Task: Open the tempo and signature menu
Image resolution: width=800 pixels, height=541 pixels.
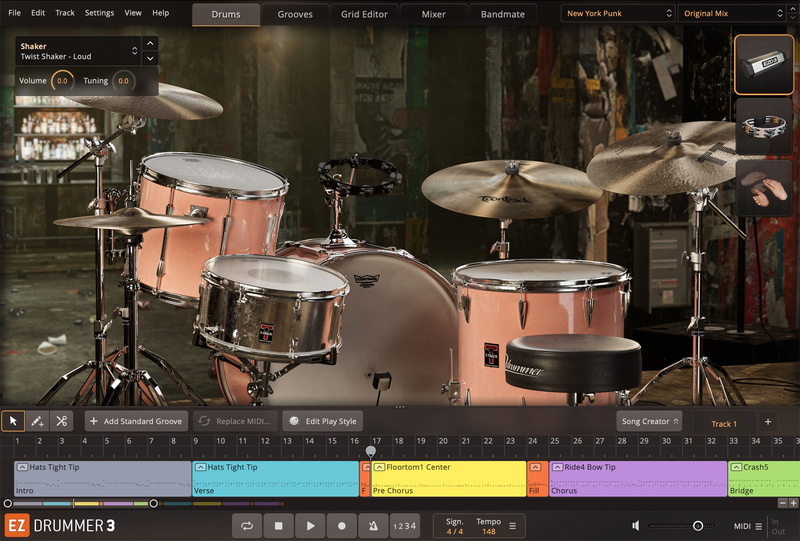Action: point(513,526)
